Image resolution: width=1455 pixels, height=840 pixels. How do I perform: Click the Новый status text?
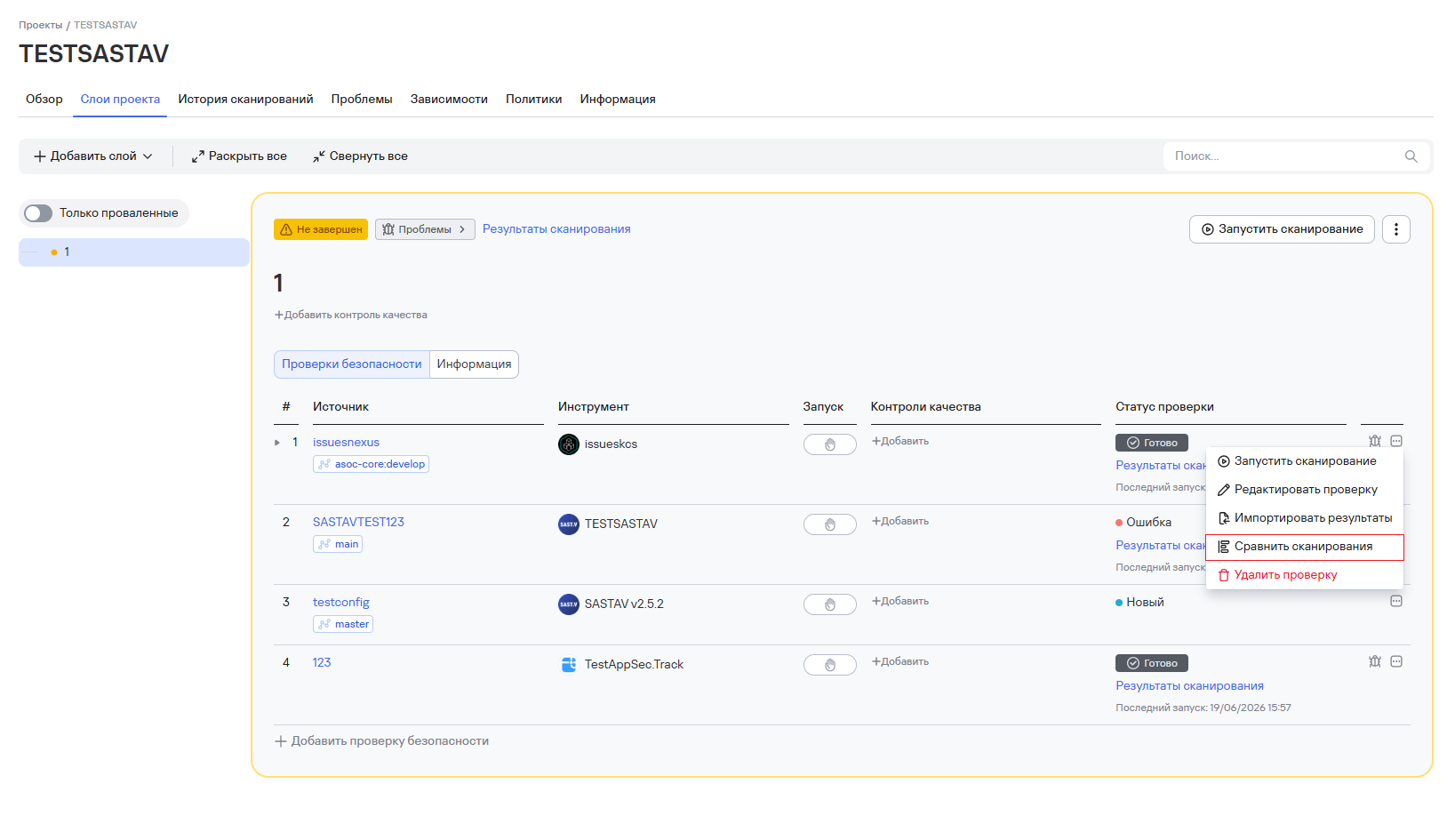click(x=1145, y=603)
